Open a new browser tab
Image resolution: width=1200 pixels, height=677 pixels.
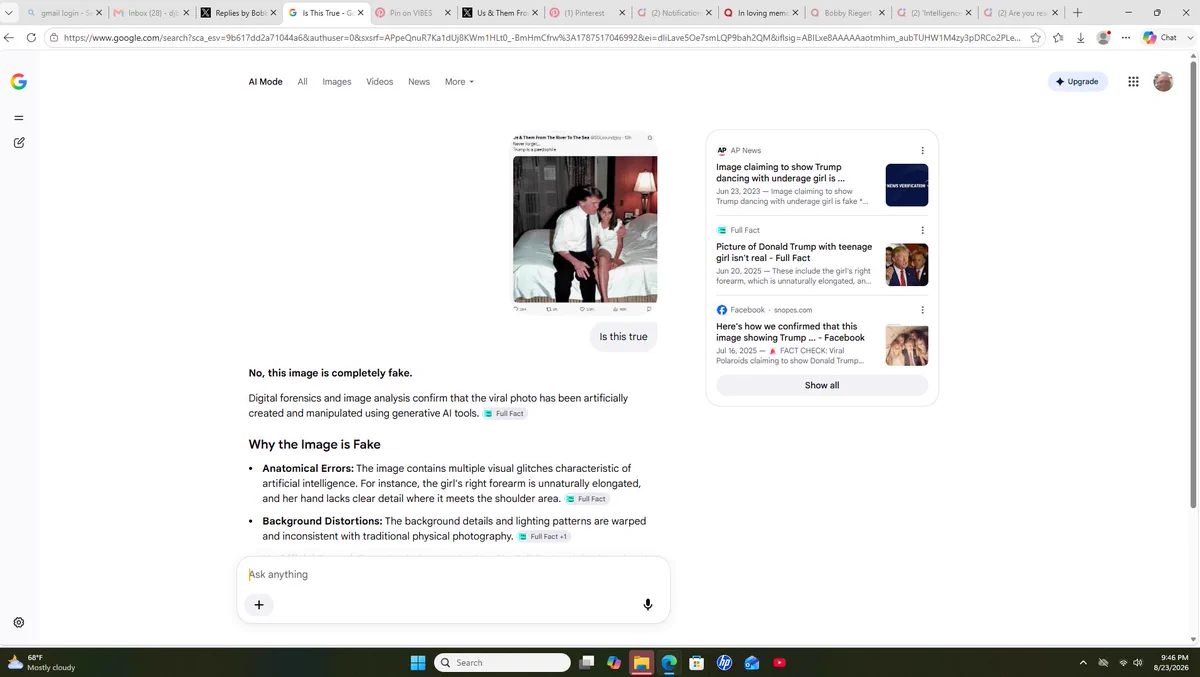(x=1077, y=13)
